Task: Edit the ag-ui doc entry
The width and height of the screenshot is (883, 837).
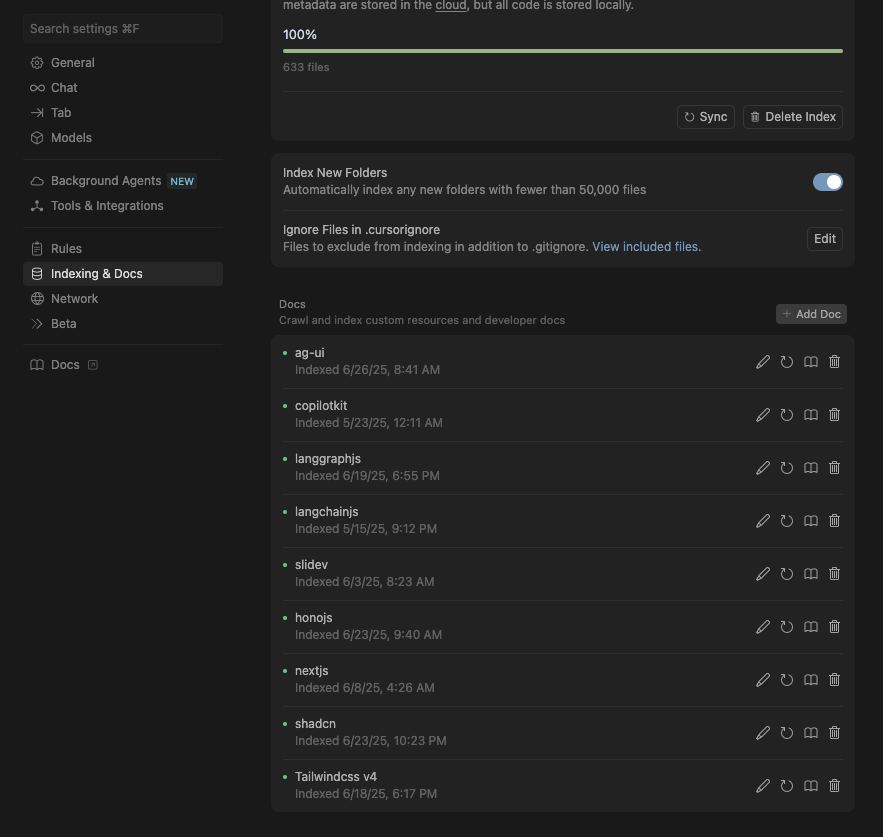Action: tap(763, 362)
